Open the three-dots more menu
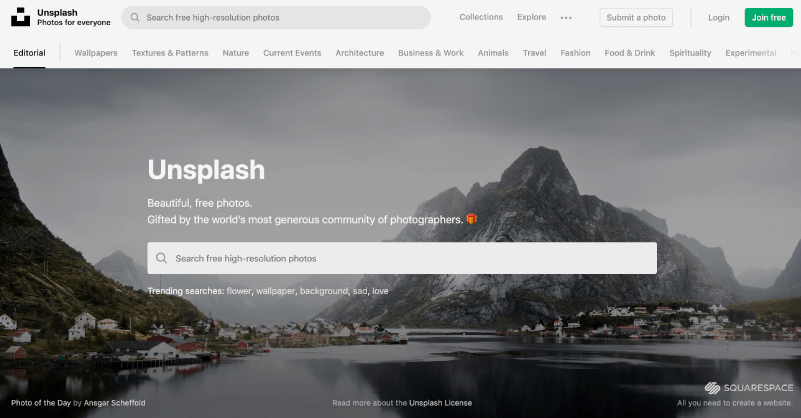 coord(566,17)
